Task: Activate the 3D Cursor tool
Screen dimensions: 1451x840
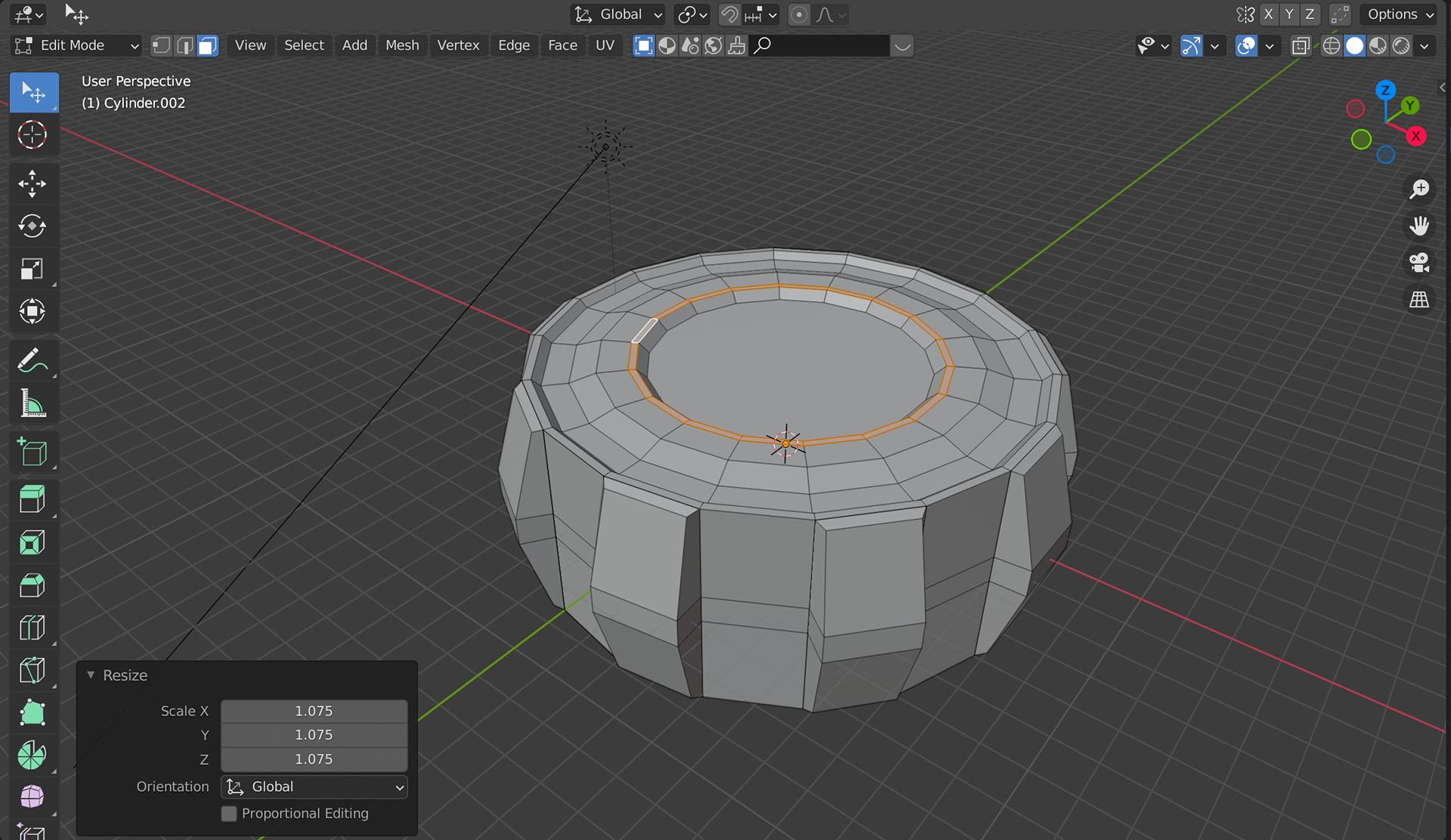Action: 32,135
